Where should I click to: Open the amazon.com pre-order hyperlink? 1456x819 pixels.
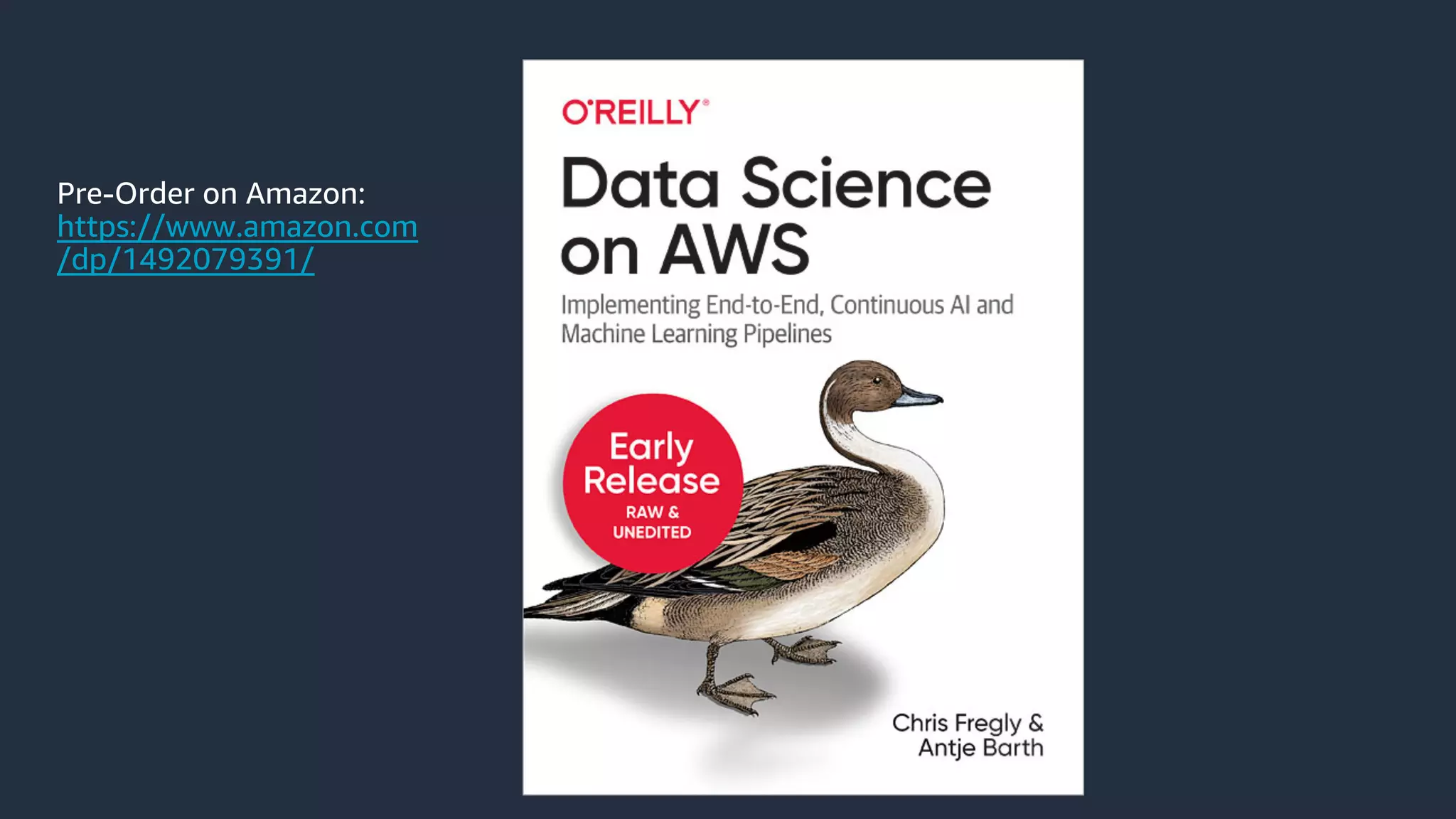237,227
